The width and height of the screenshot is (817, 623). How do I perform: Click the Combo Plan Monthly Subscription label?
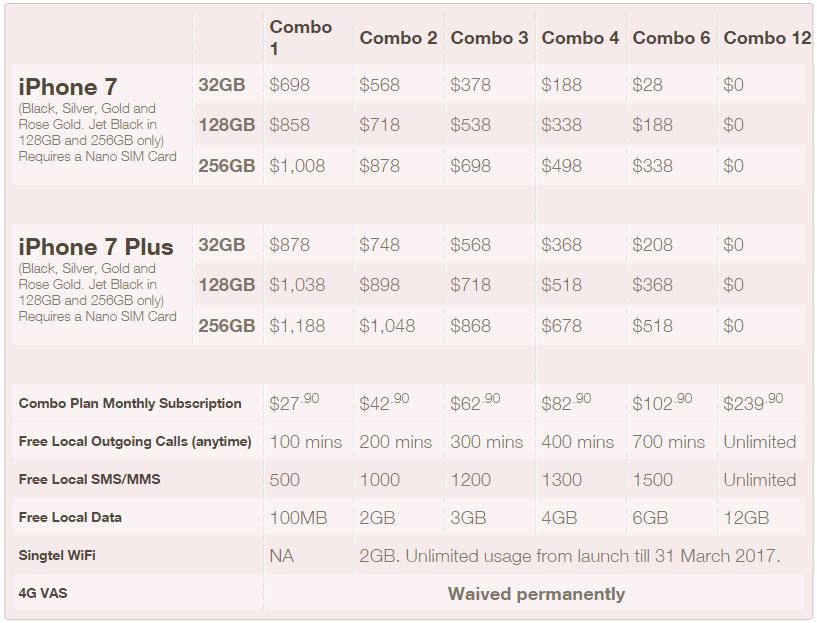pos(130,403)
